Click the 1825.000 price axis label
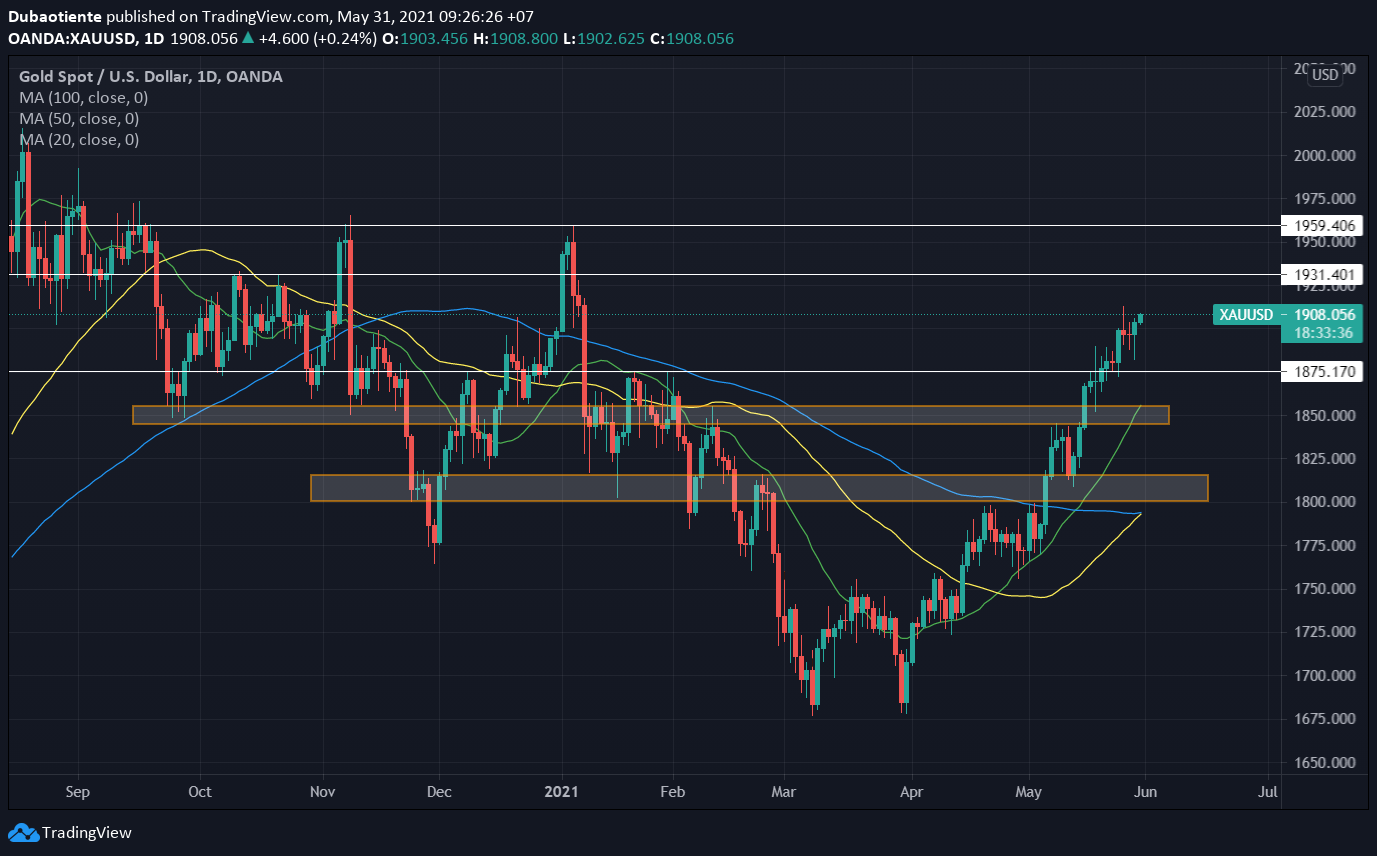 (1323, 459)
